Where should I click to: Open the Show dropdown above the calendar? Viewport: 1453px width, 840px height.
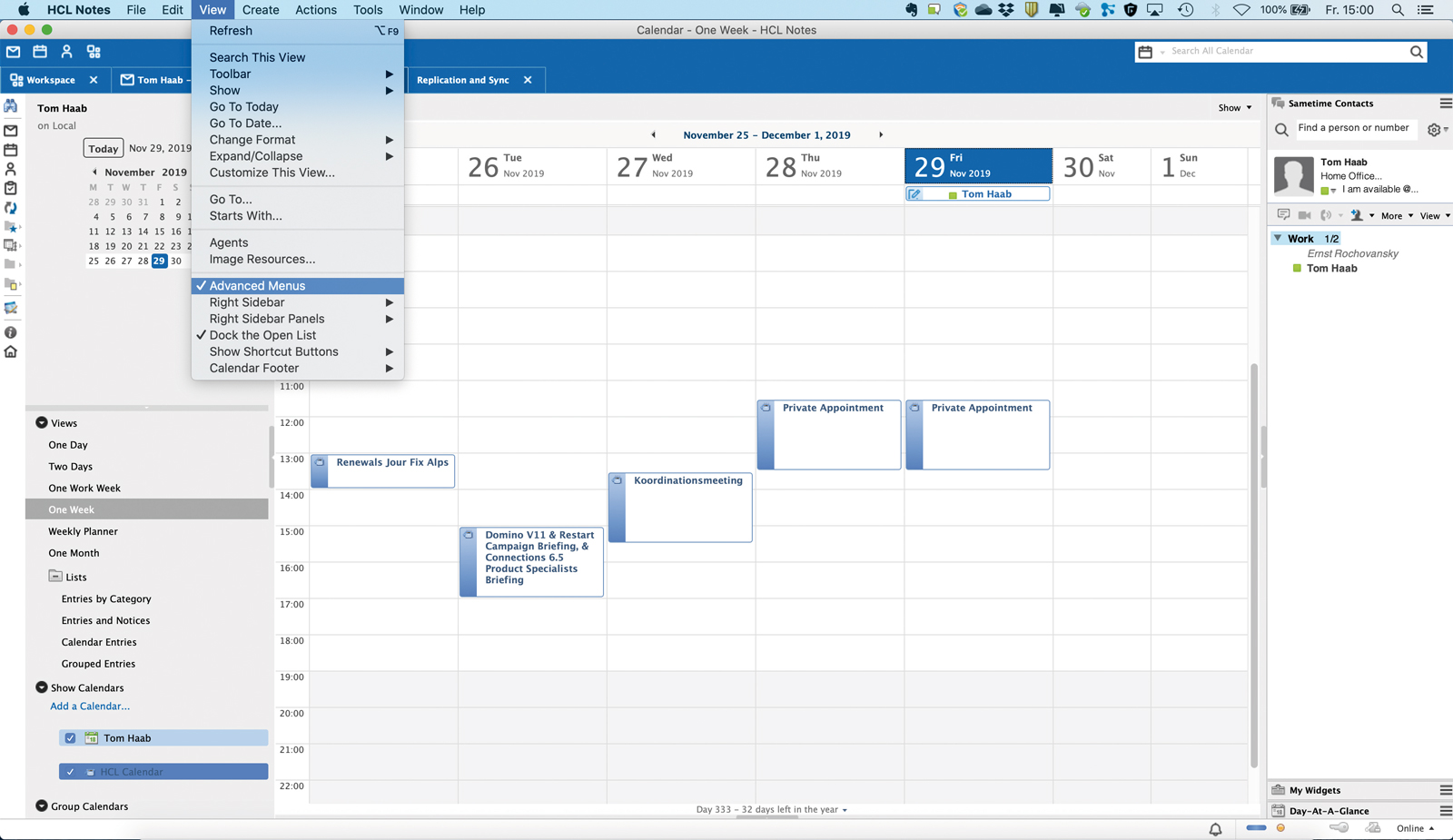point(1235,107)
